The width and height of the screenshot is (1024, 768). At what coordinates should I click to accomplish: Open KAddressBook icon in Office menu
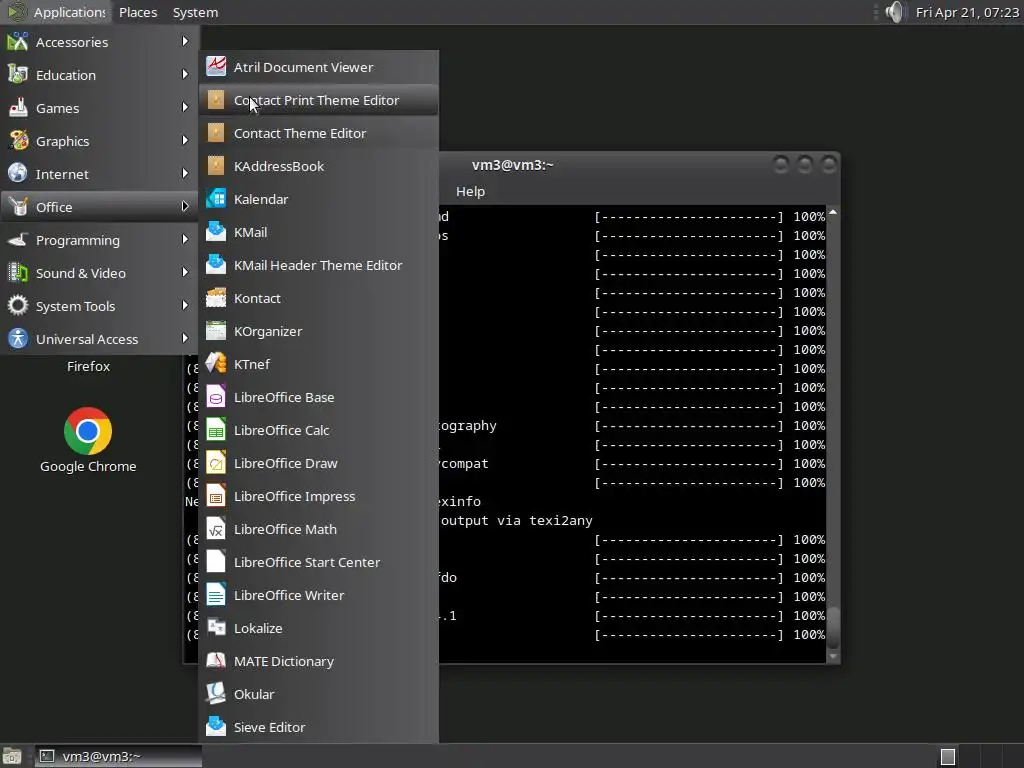216,166
